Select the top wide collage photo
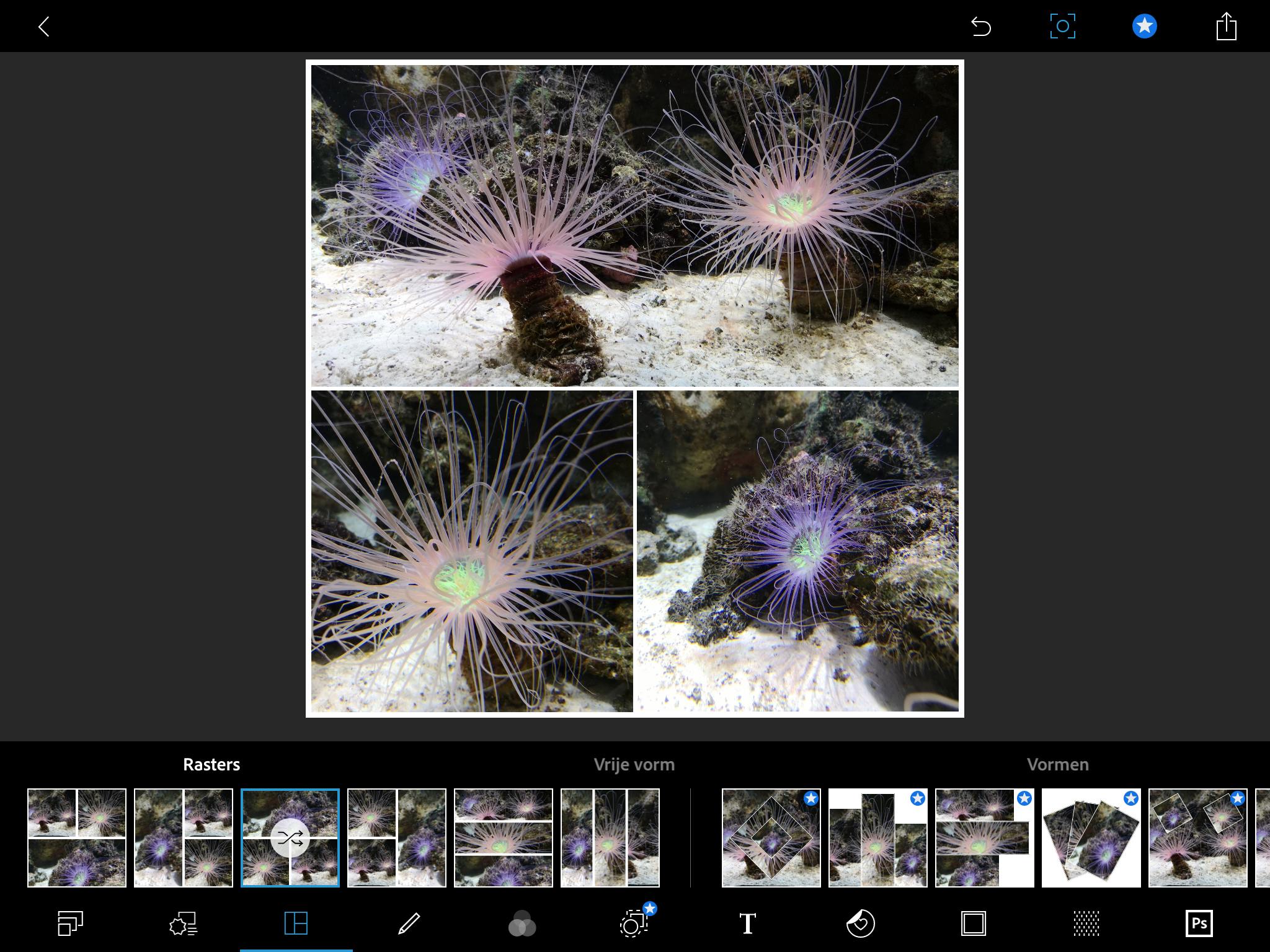Image resolution: width=1270 pixels, height=952 pixels. 634,226
